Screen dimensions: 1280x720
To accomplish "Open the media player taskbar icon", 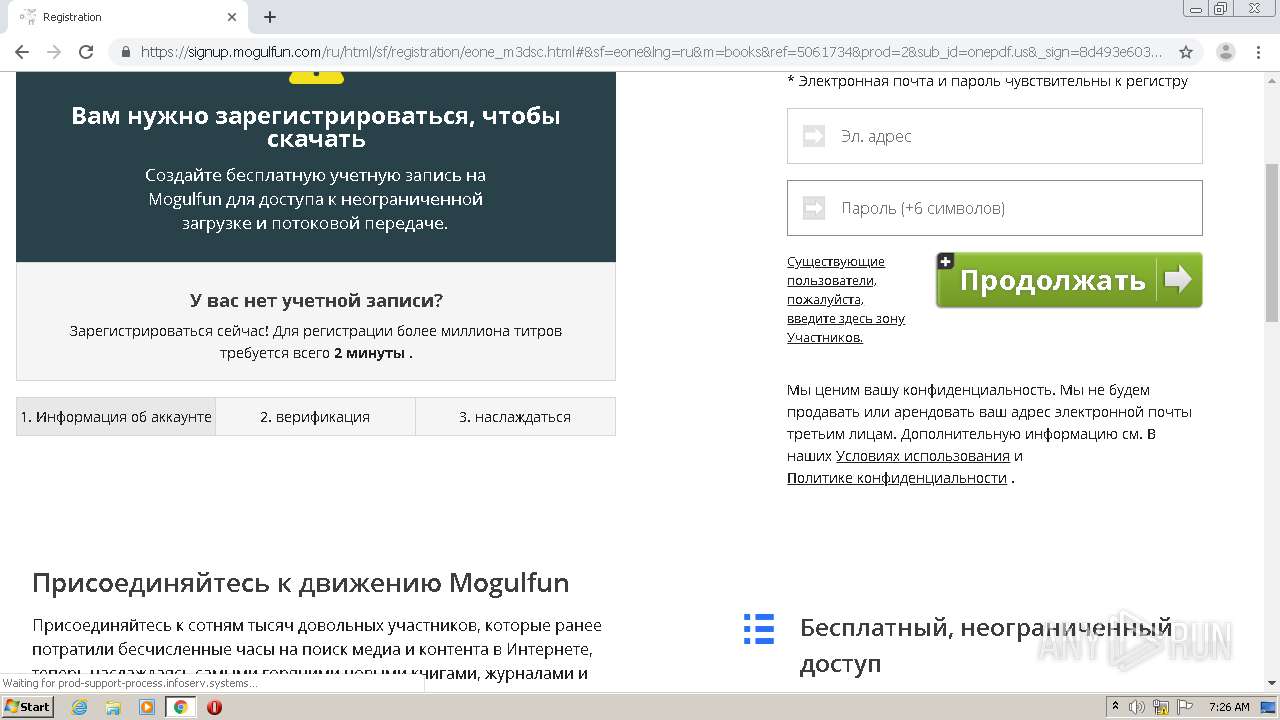I will click(x=147, y=707).
